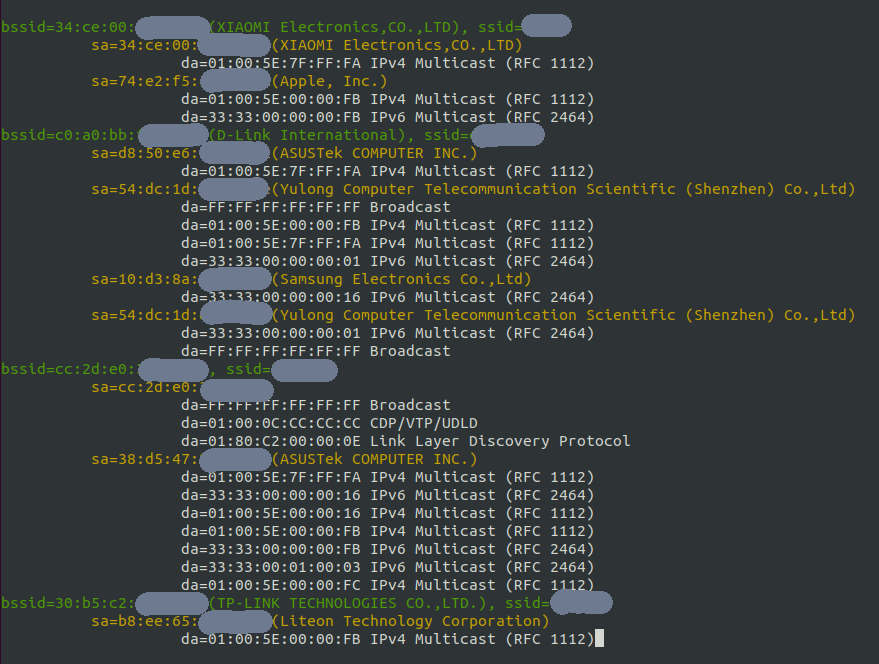Screen dimensions: 879x664
Task: Click the sa=38:d5:47 ASUSTek line
Action: [x=284, y=459]
